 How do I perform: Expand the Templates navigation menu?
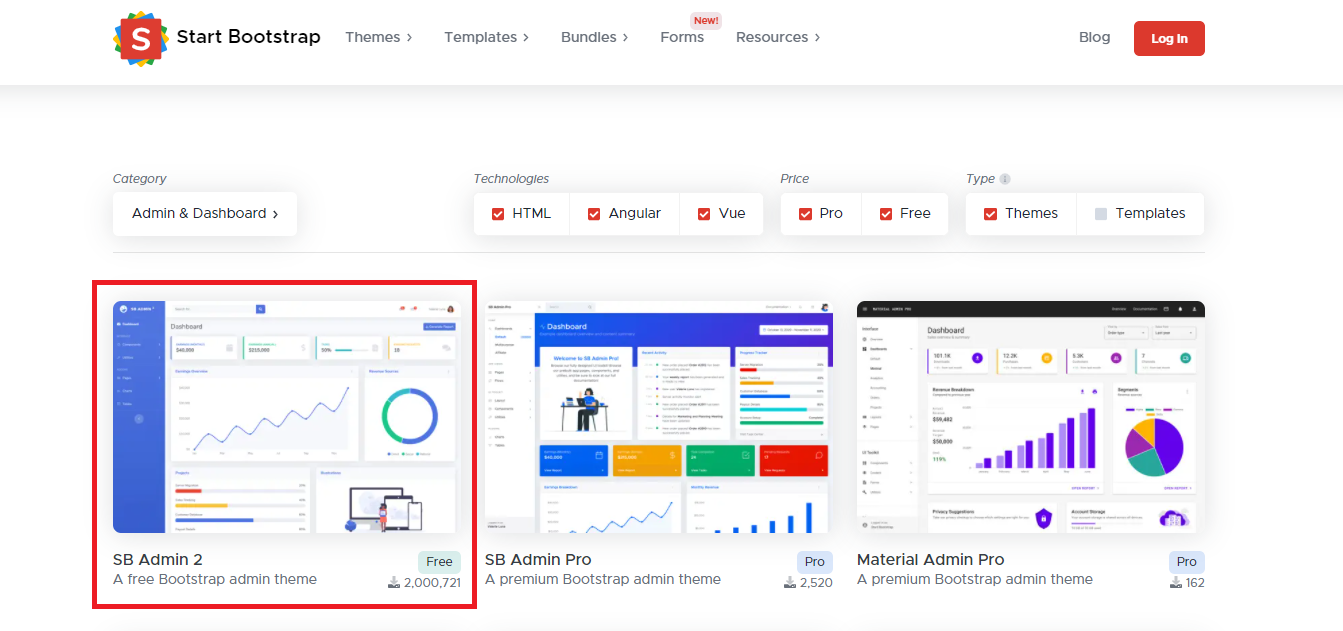487,37
